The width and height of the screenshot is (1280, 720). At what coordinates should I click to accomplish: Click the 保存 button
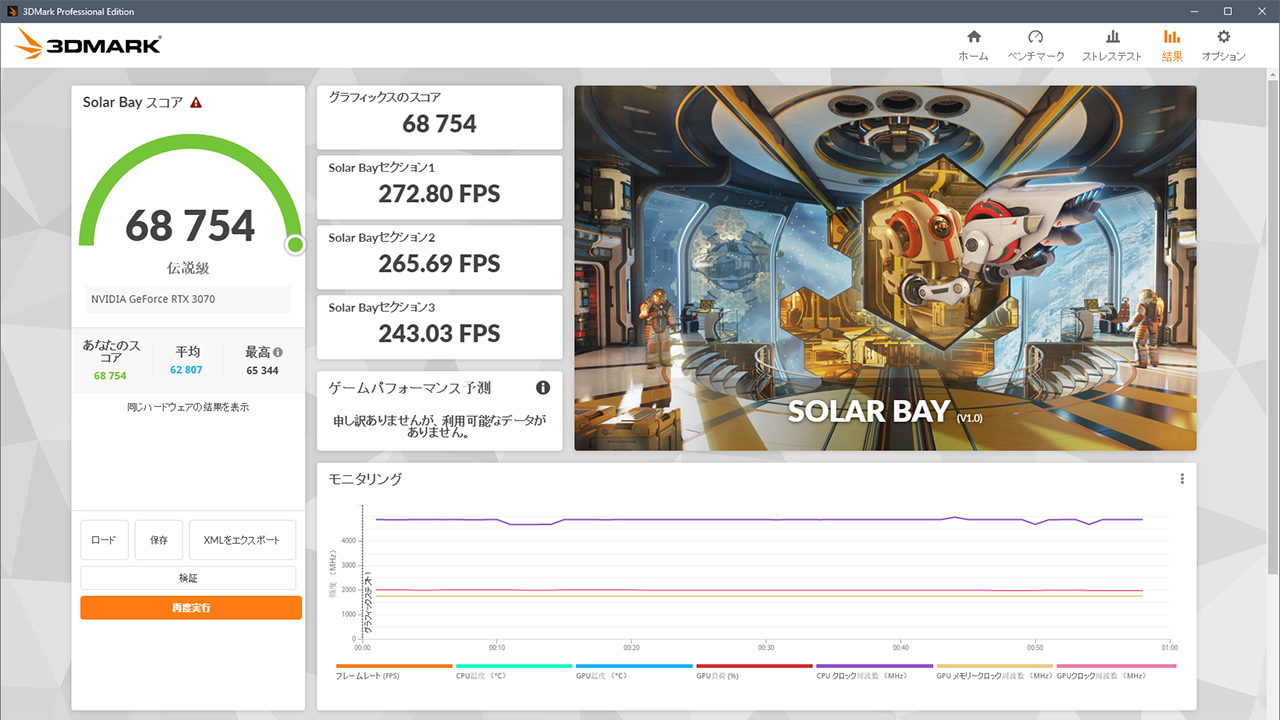tap(159, 540)
